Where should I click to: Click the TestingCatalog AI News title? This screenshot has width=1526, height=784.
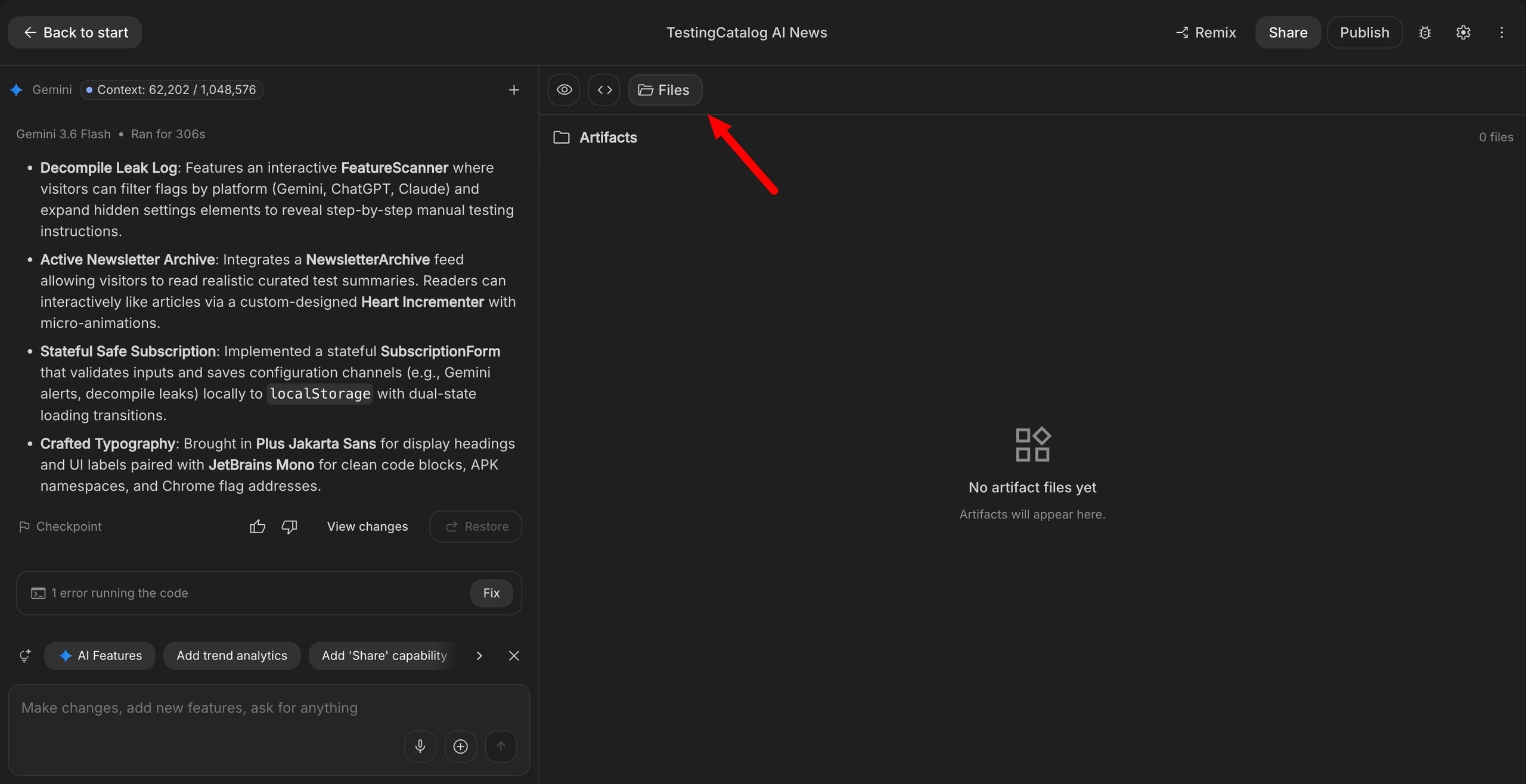746,33
